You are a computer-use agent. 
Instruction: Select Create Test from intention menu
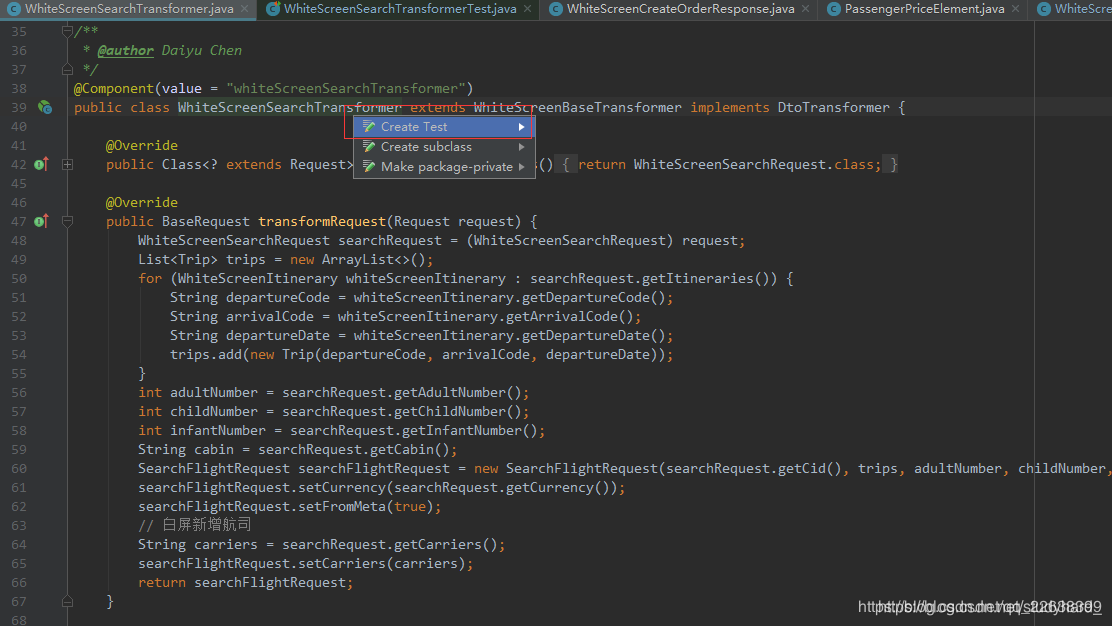[444, 127]
